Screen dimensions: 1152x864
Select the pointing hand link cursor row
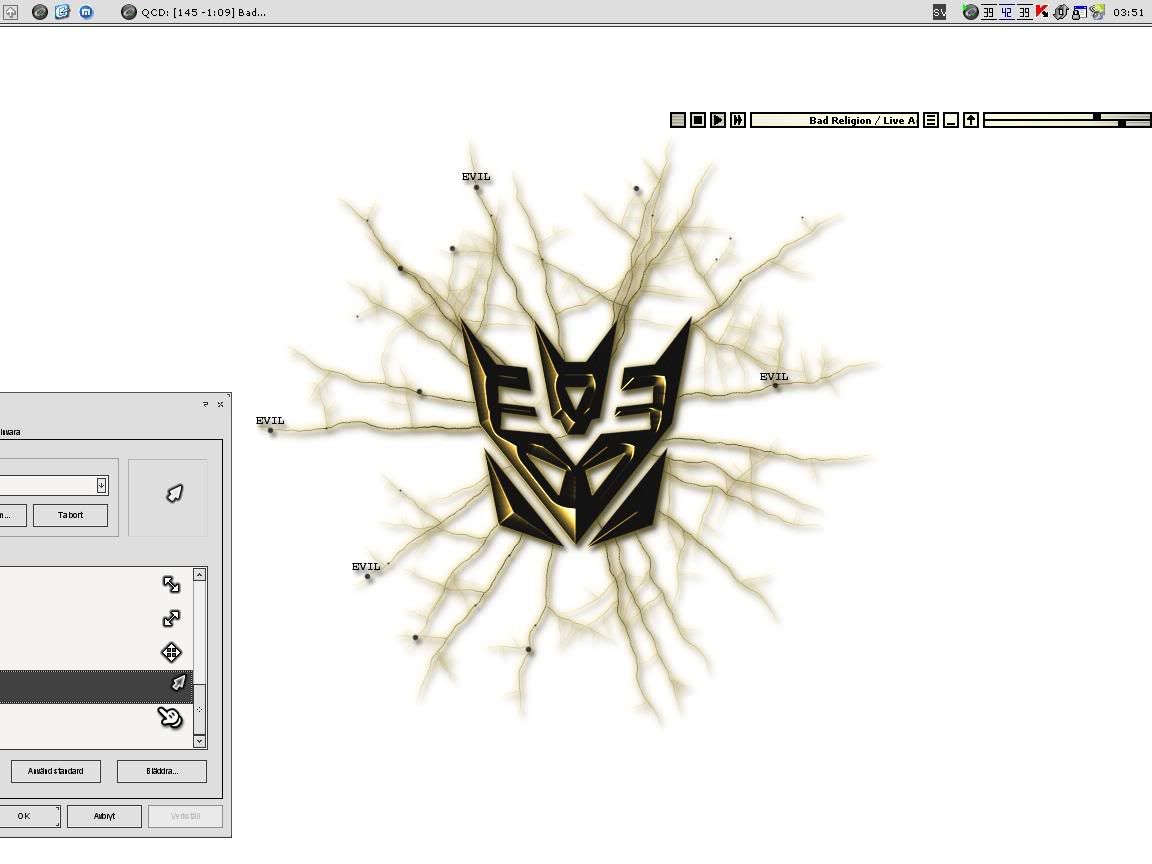coord(96,718)
